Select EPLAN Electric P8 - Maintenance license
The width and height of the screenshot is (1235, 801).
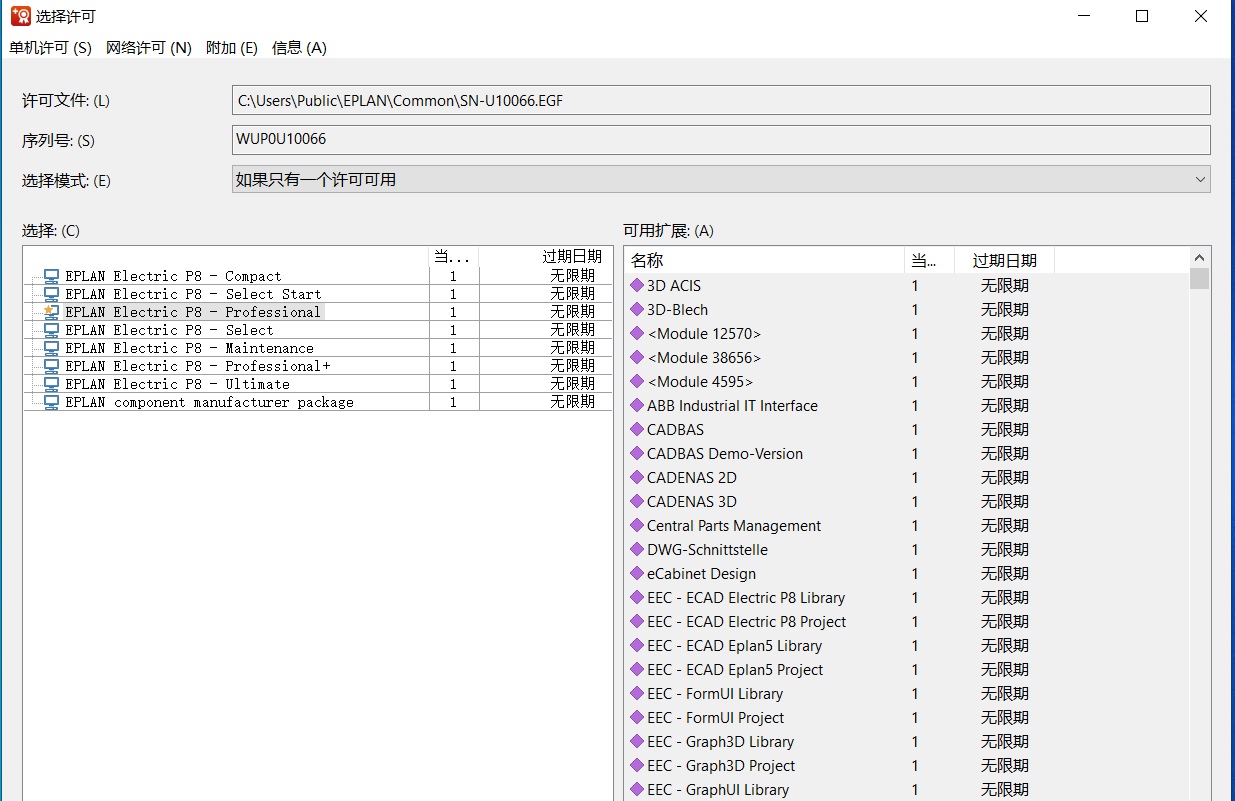point(189,348)
